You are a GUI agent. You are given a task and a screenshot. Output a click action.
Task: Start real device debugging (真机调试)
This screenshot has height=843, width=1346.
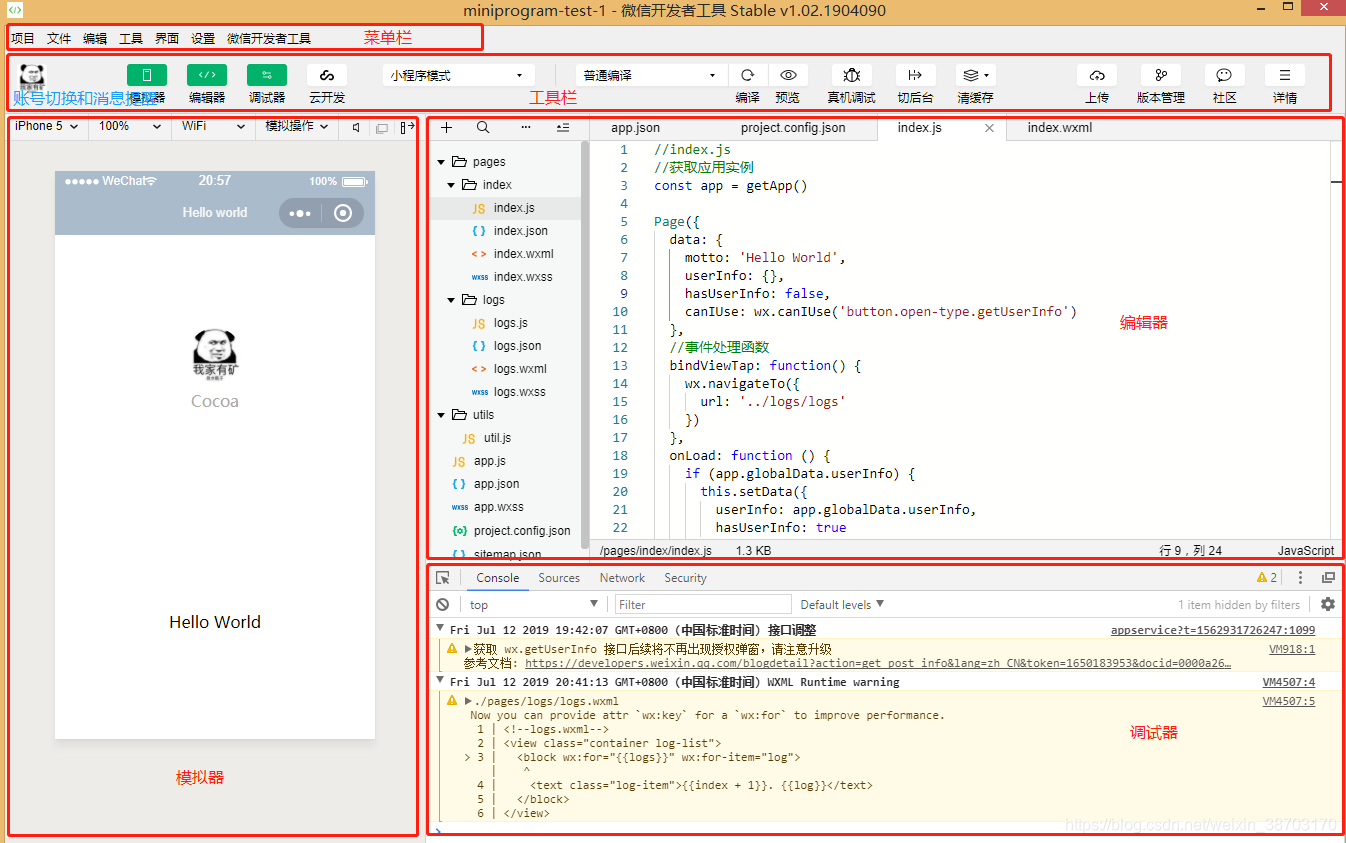click(x=851, y=75)
